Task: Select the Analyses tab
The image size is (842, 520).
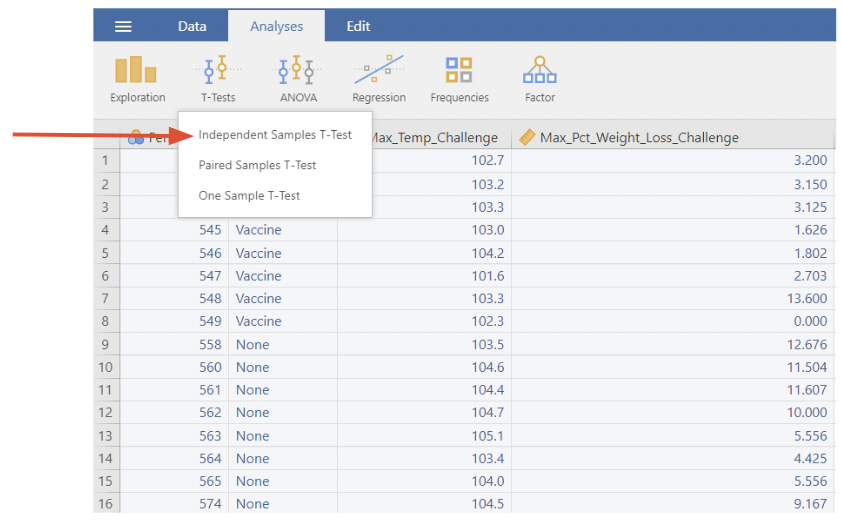Action: tap(276, 26)
